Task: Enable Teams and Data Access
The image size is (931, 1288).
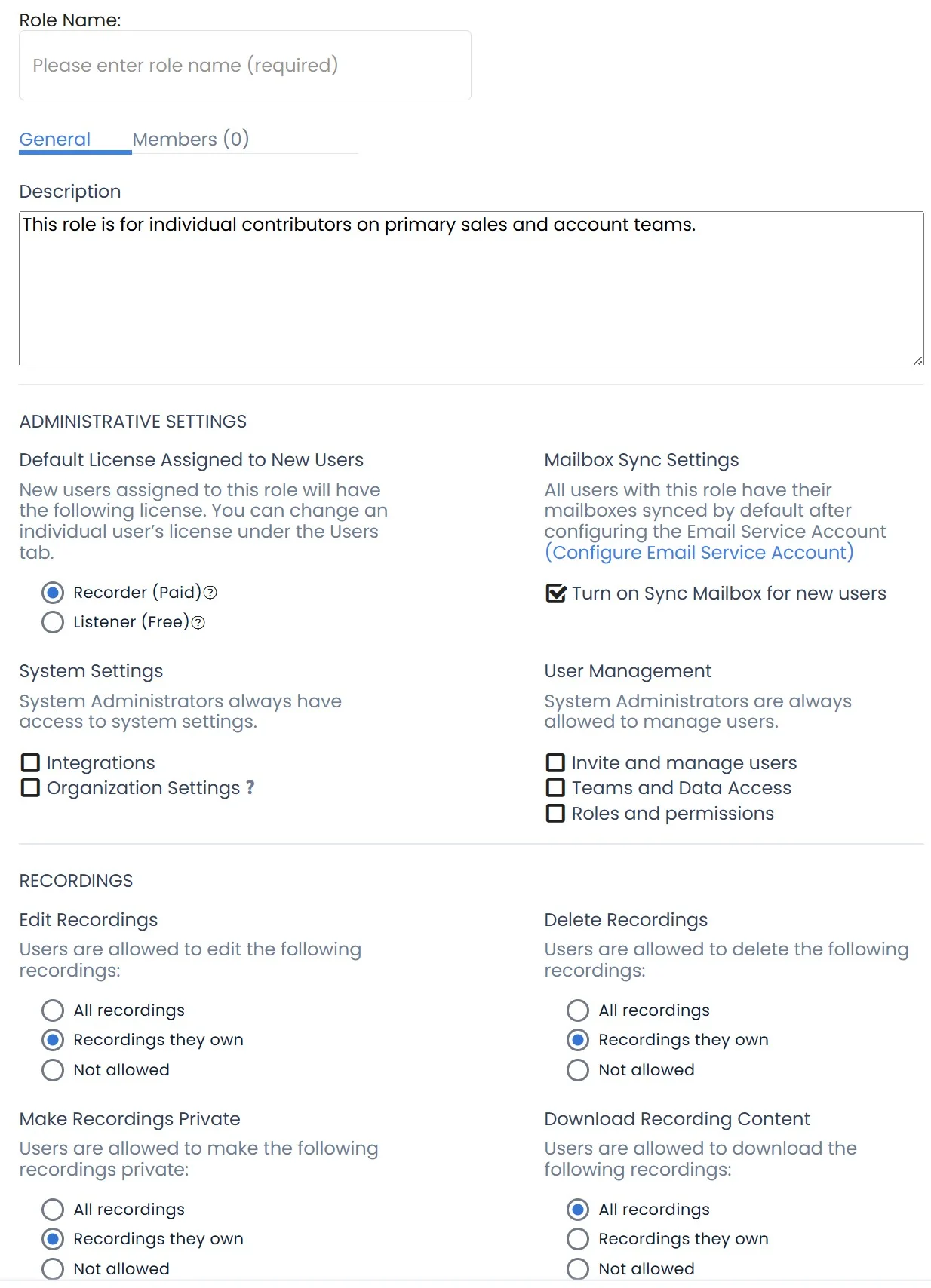Action: coord(555,788)
